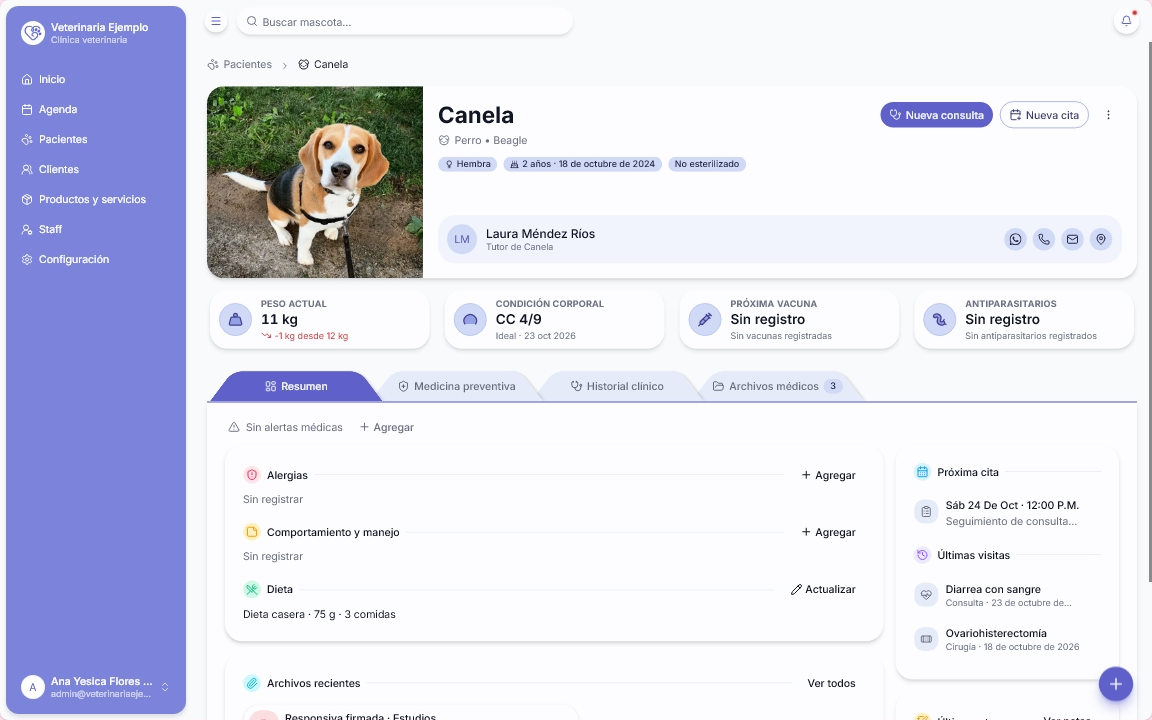
Task: Click the Alergias shield icon
Action: point(251,475)
